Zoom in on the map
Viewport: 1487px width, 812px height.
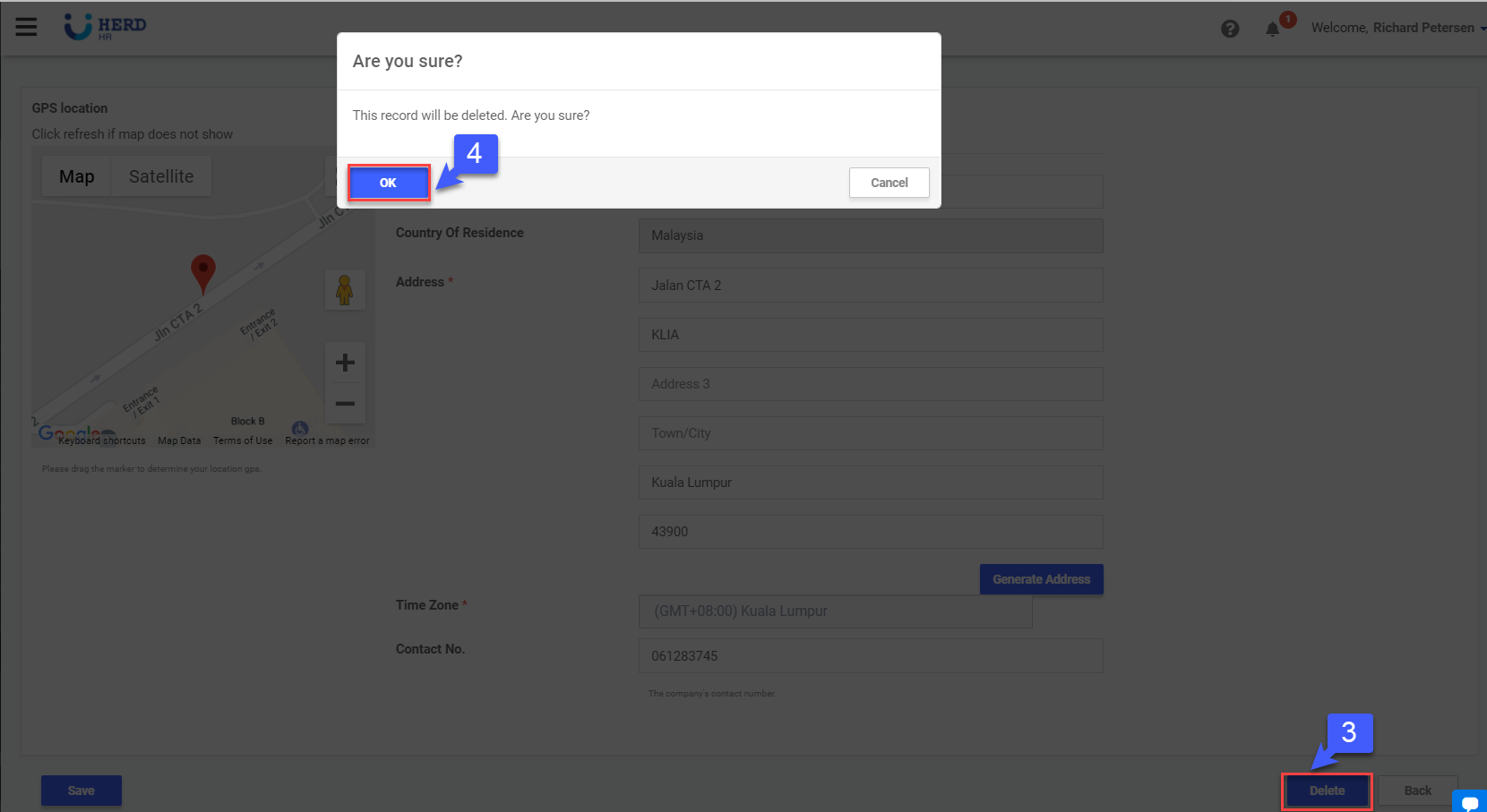pyautogui.click(x=345, y=363)
